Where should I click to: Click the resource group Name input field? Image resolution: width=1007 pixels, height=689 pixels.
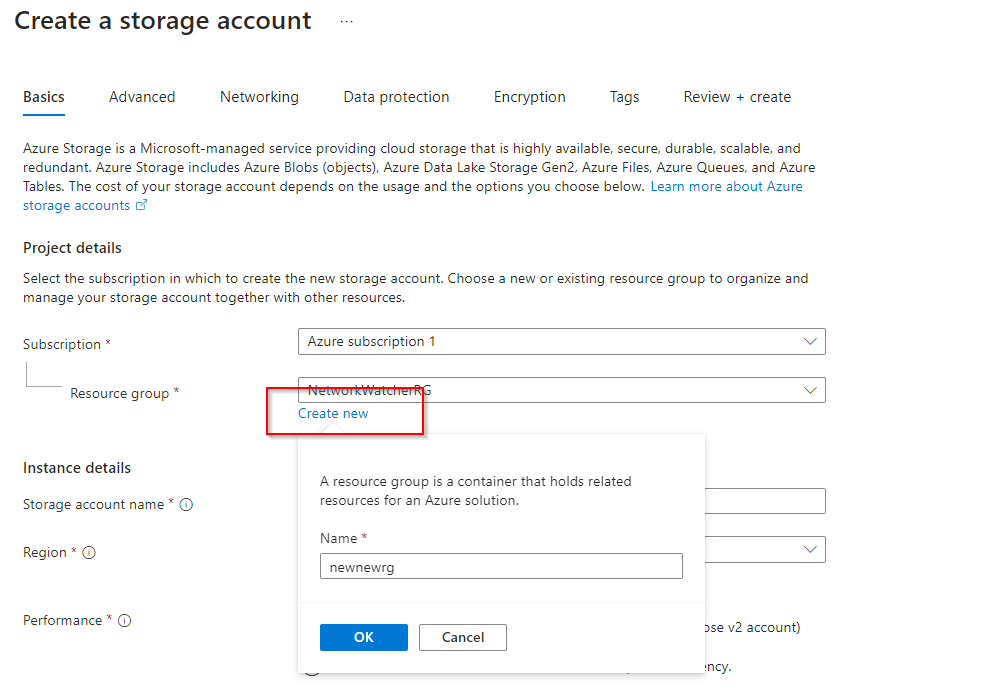pyautogui.click(x=501, y=567)
